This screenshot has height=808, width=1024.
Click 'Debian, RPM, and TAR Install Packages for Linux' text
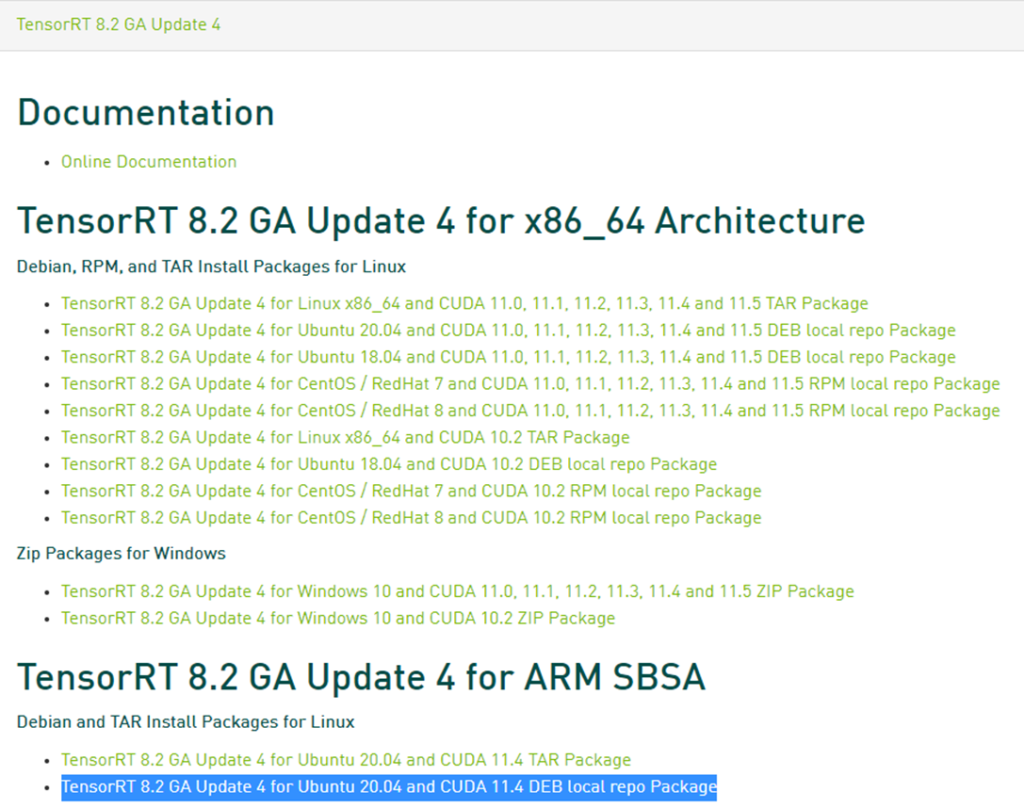[x=211, y=267]
